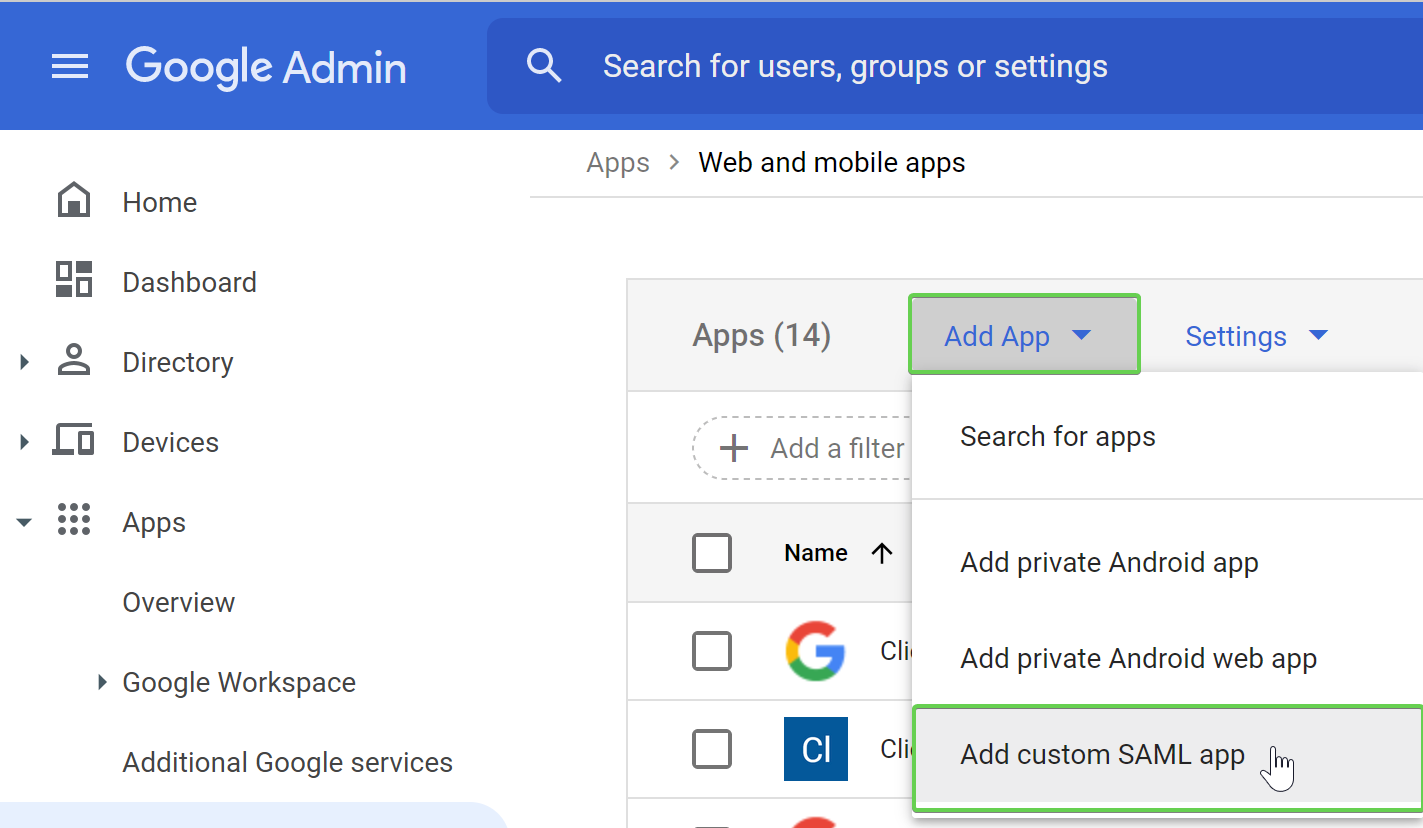The image size is (1423, 828).
Task: Open Devices in sidebar
Action: [x=170, y=442]
